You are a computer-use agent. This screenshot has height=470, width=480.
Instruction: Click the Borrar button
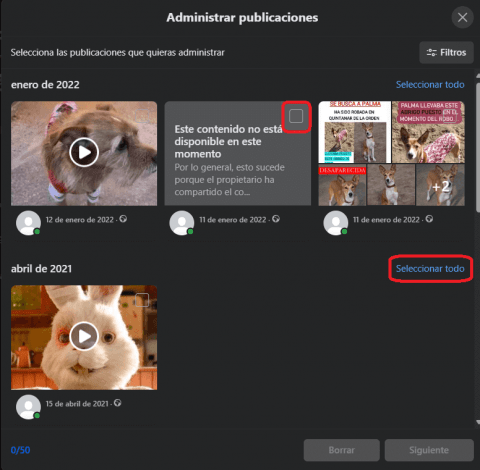point(342,450)
